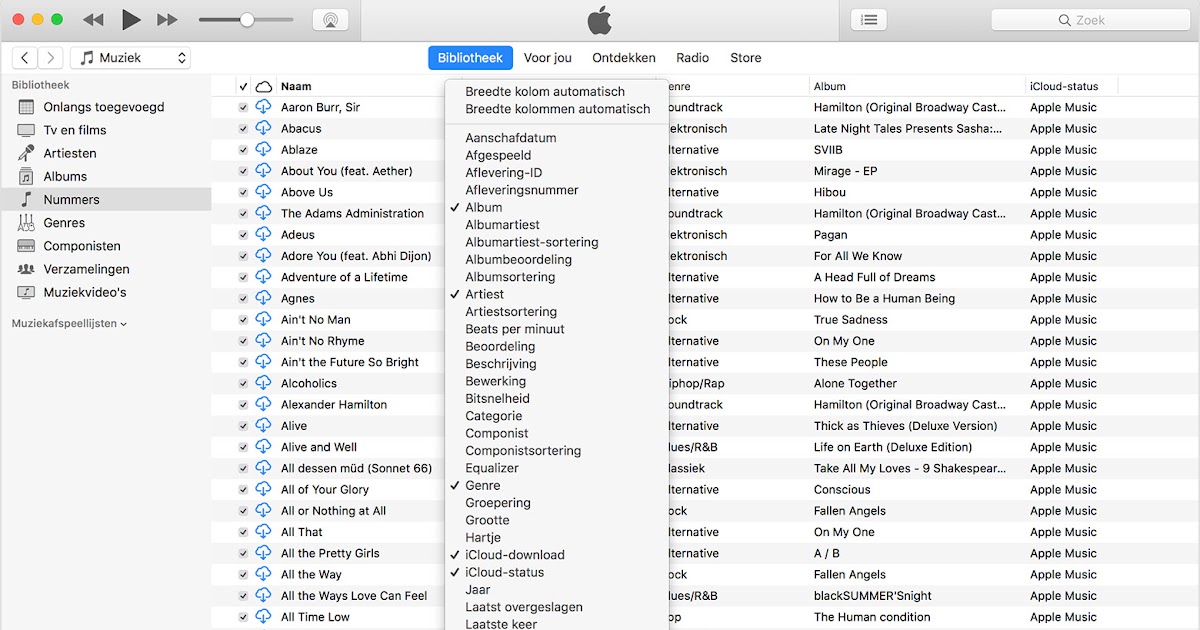This screenshot has height=630, width=1200.
Task: Open the Muziek media type dropdown
Action: 130,58
